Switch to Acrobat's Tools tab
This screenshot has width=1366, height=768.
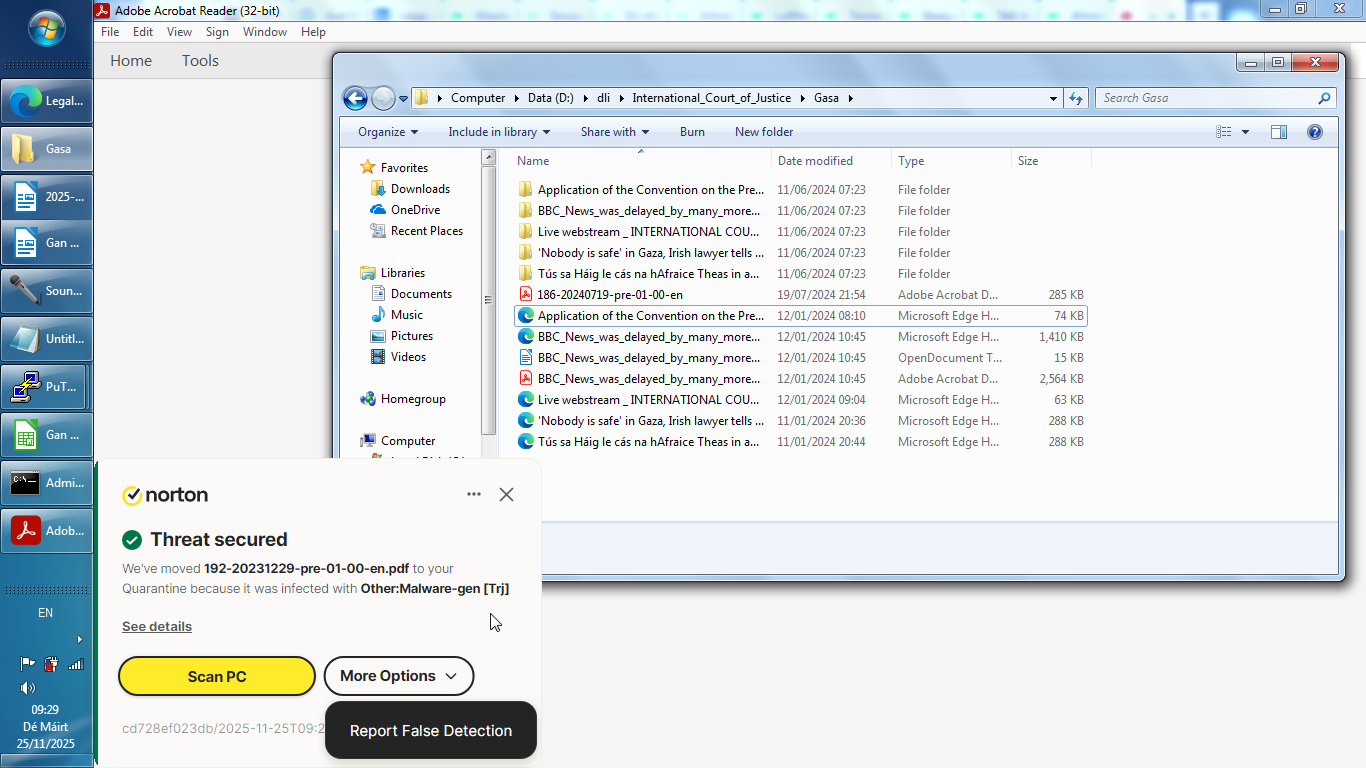click(200, 61)
